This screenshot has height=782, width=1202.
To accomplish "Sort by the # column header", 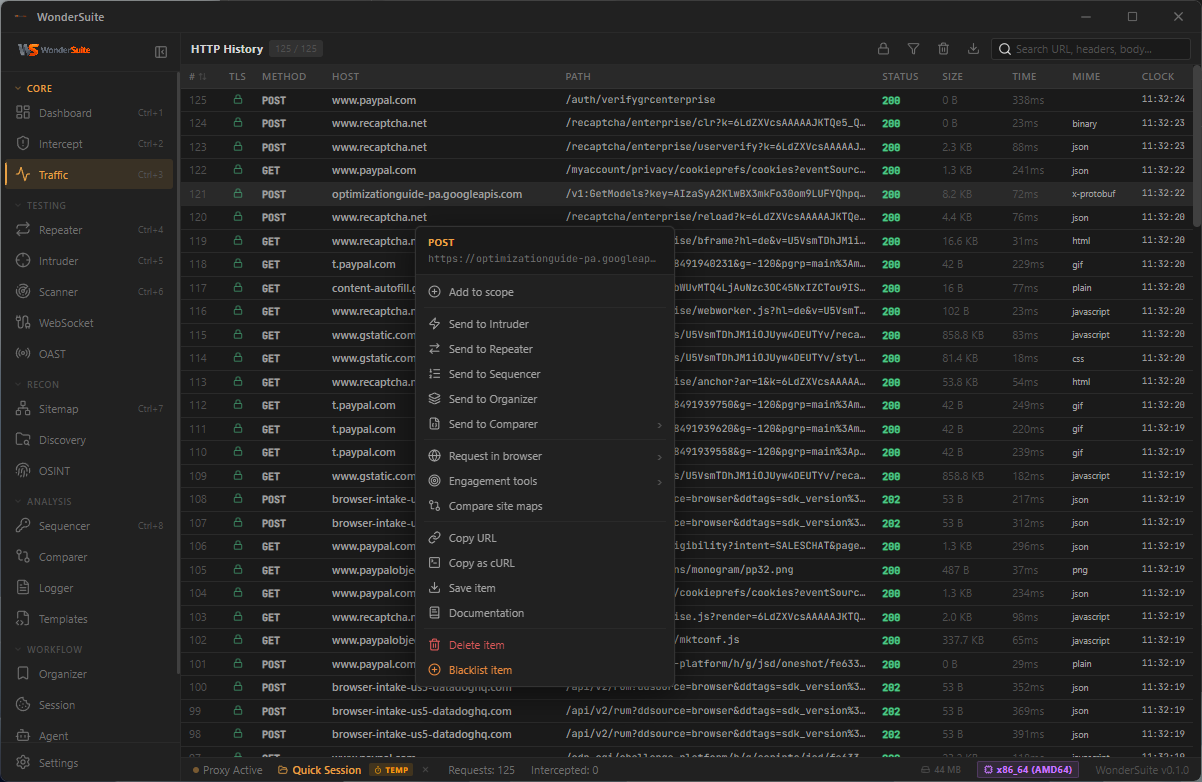I will tap(198, 77).
